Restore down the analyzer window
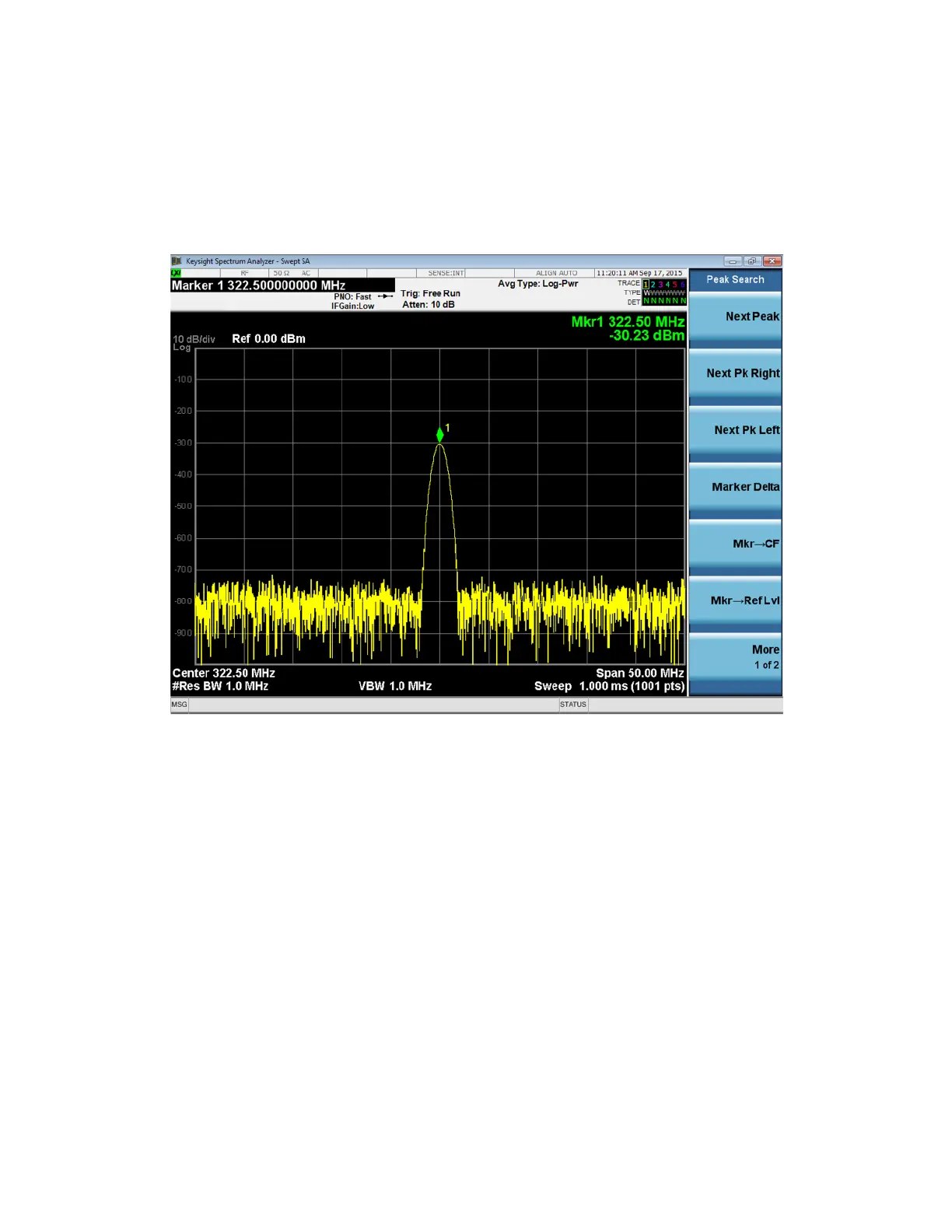This screenshot has width=952, height=1232. click(x=751, y=261)
